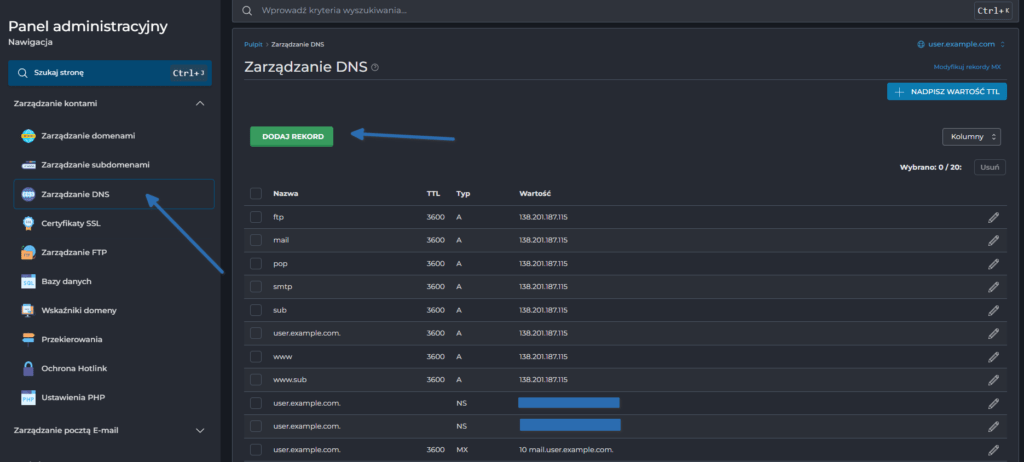1024x462 pixels.
Task: Click the Ustawienia PHP icon
Action: 28,398
